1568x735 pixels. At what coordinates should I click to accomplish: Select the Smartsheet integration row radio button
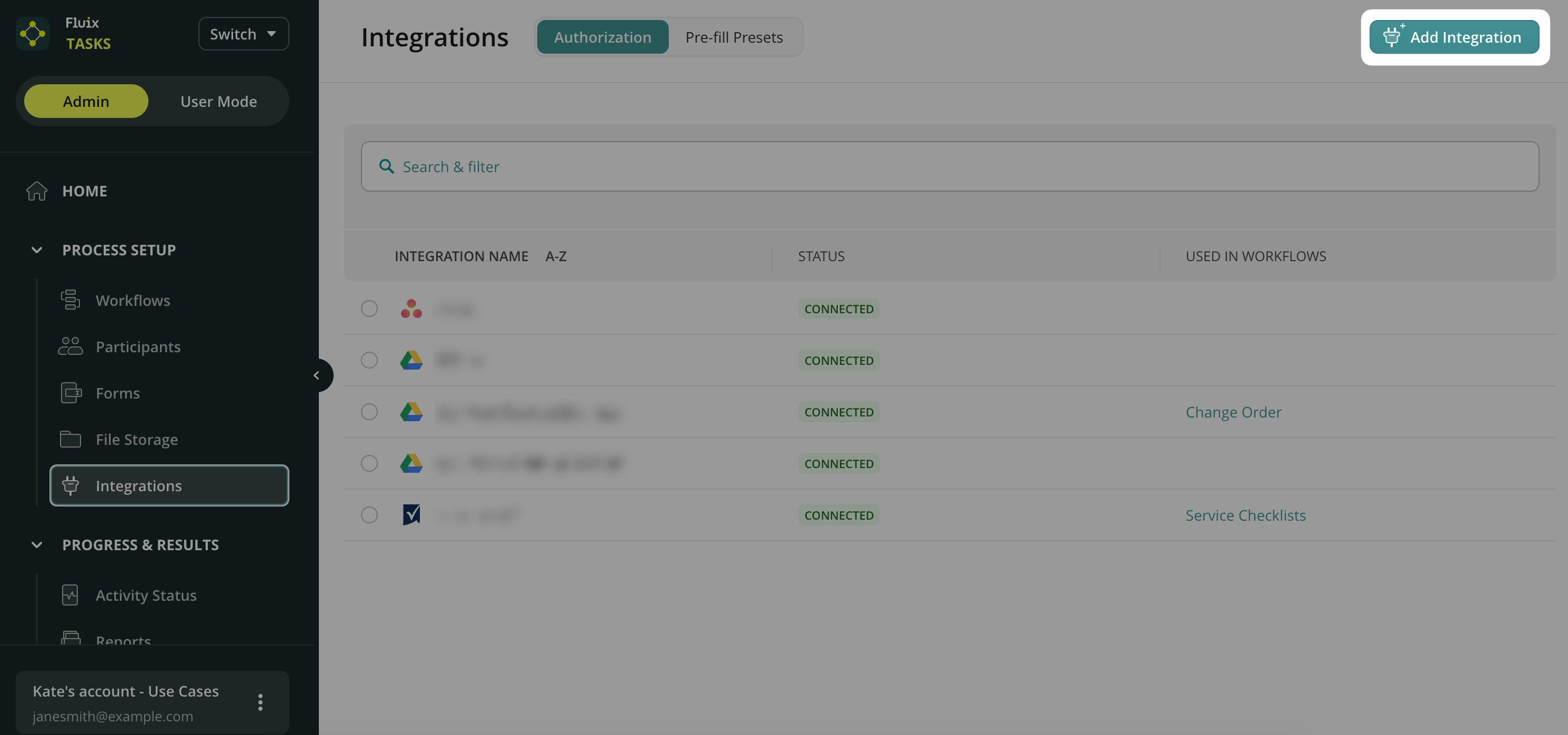tap(369, 515)
